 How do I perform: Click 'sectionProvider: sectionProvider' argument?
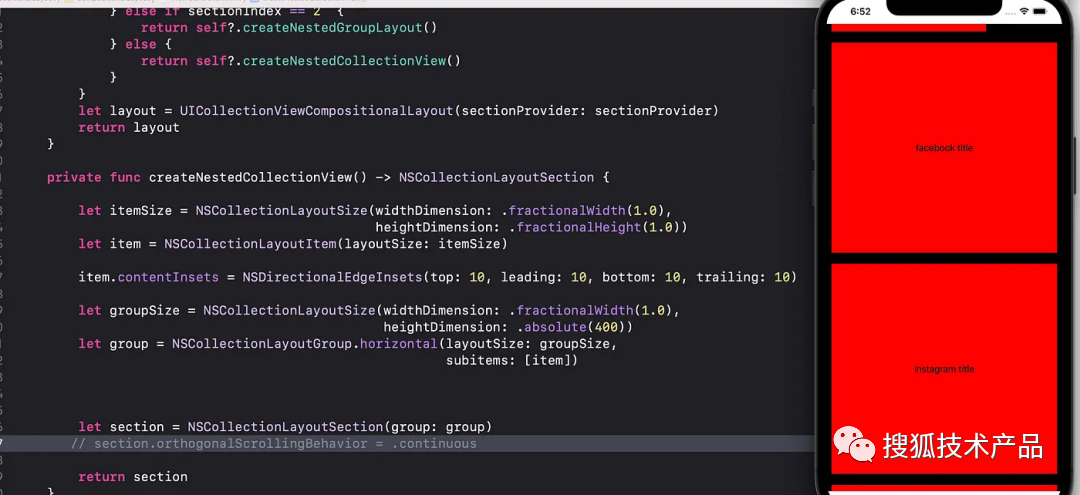point(586,111)
